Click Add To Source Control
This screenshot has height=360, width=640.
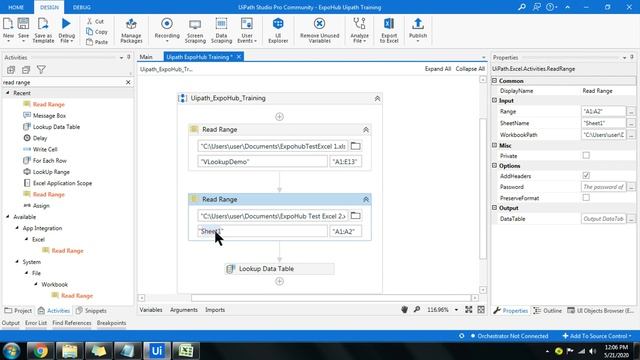click(597, 336)
